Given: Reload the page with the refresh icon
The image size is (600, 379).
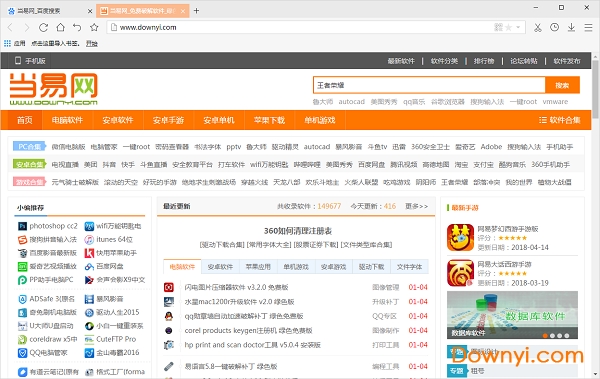Looking at the screenshot, I should point(43,27).
